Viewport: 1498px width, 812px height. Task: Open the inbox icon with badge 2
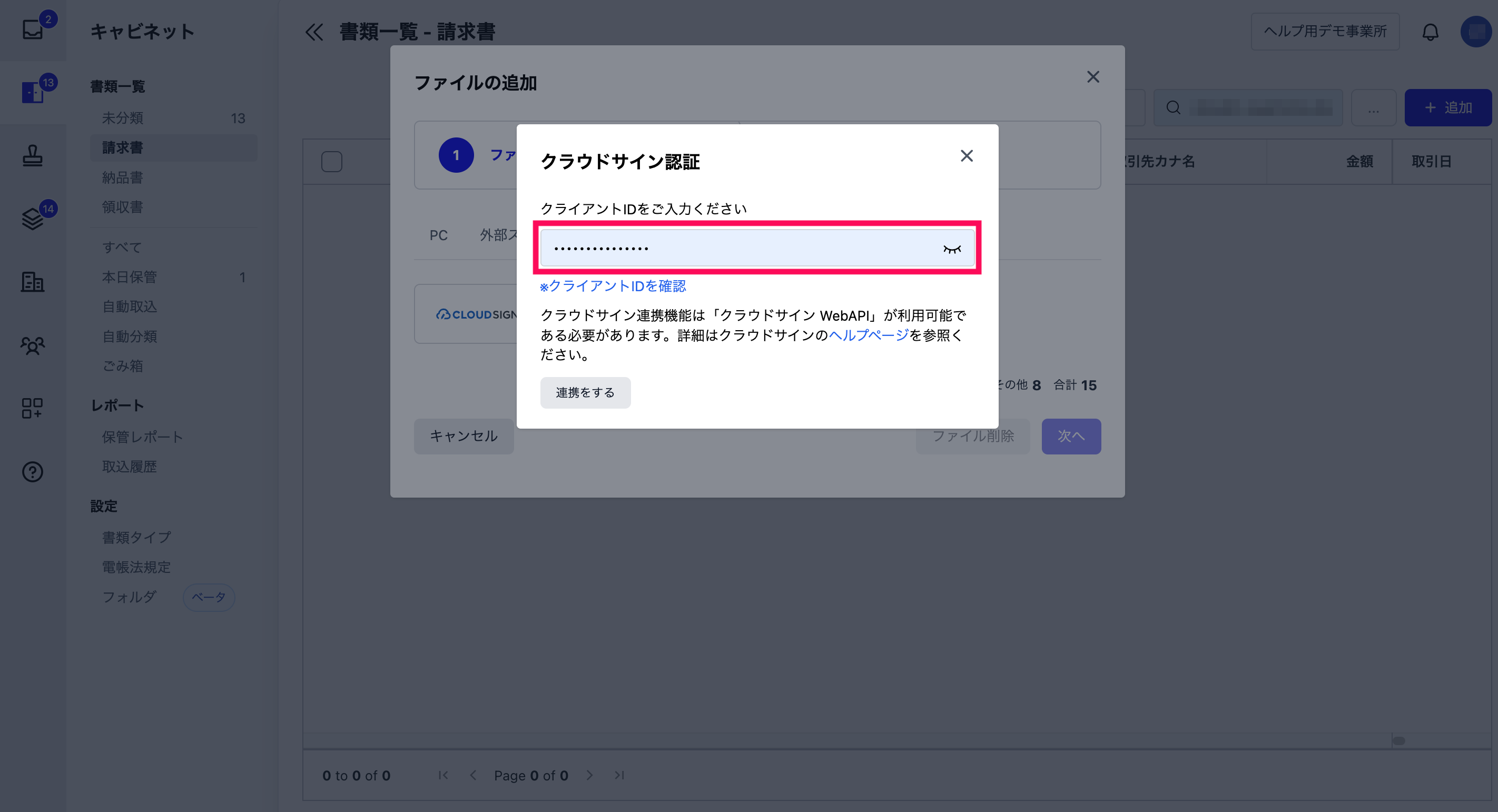pos(33,29)
